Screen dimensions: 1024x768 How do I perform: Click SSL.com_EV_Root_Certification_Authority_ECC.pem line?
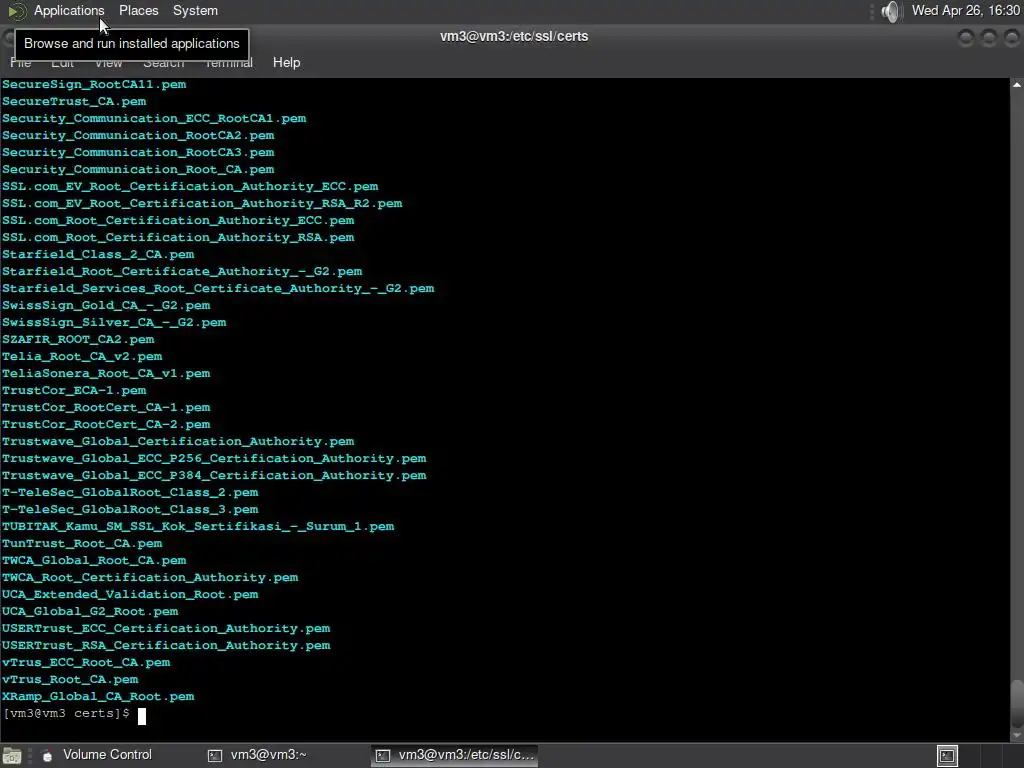click(x=190, y=186)
